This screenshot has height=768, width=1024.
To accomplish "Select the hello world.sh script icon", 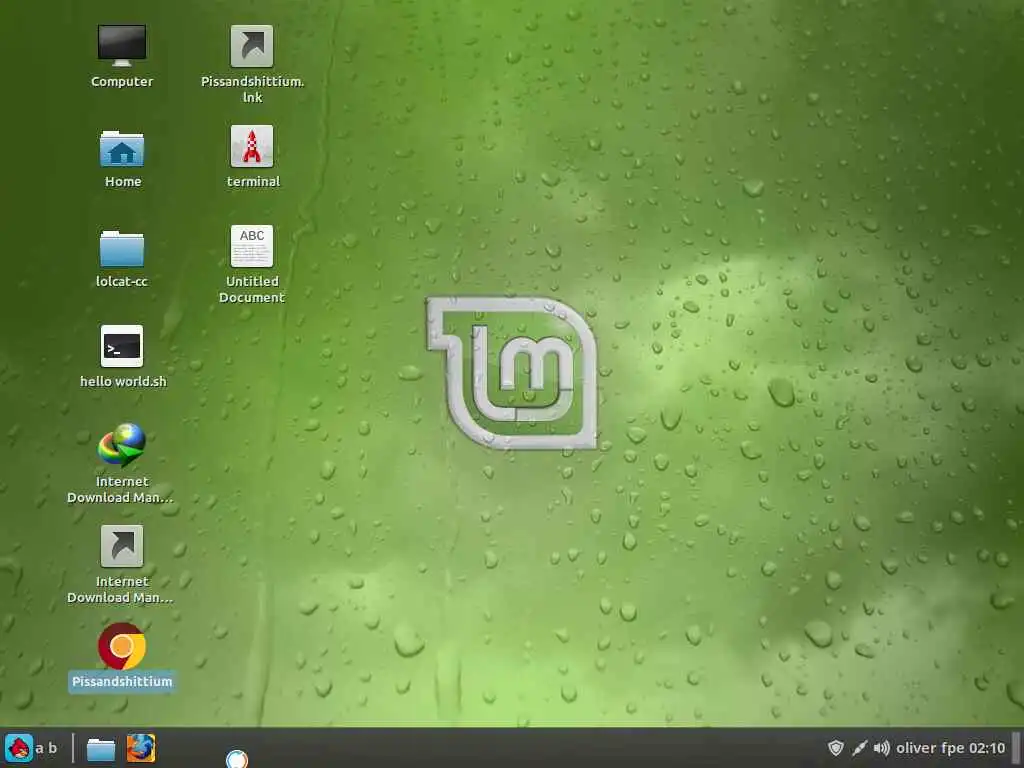I will pyautogui.click(x=122, y=346).
